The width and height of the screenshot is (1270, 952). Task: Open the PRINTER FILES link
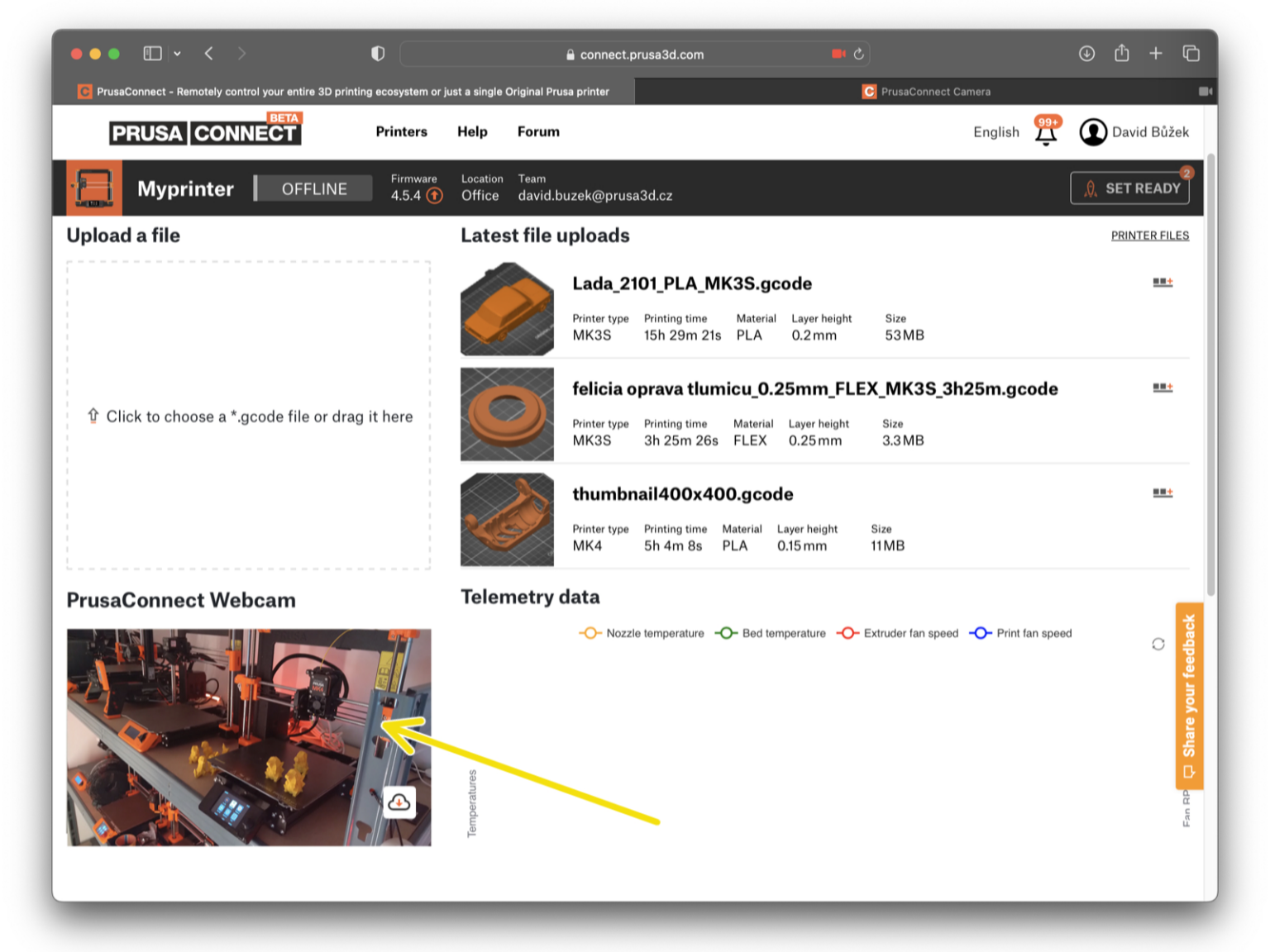coord(1149,236)
